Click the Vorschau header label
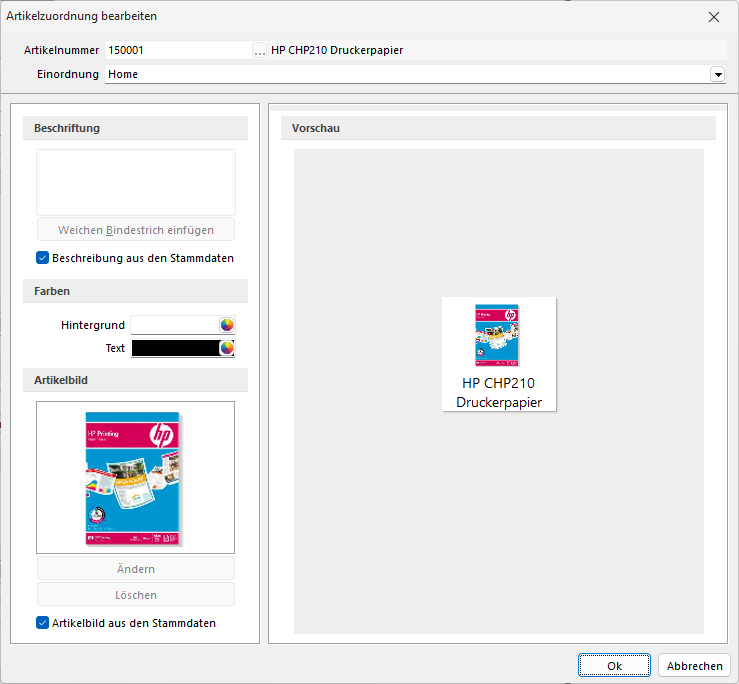The image size is (739, 684). 316,128
